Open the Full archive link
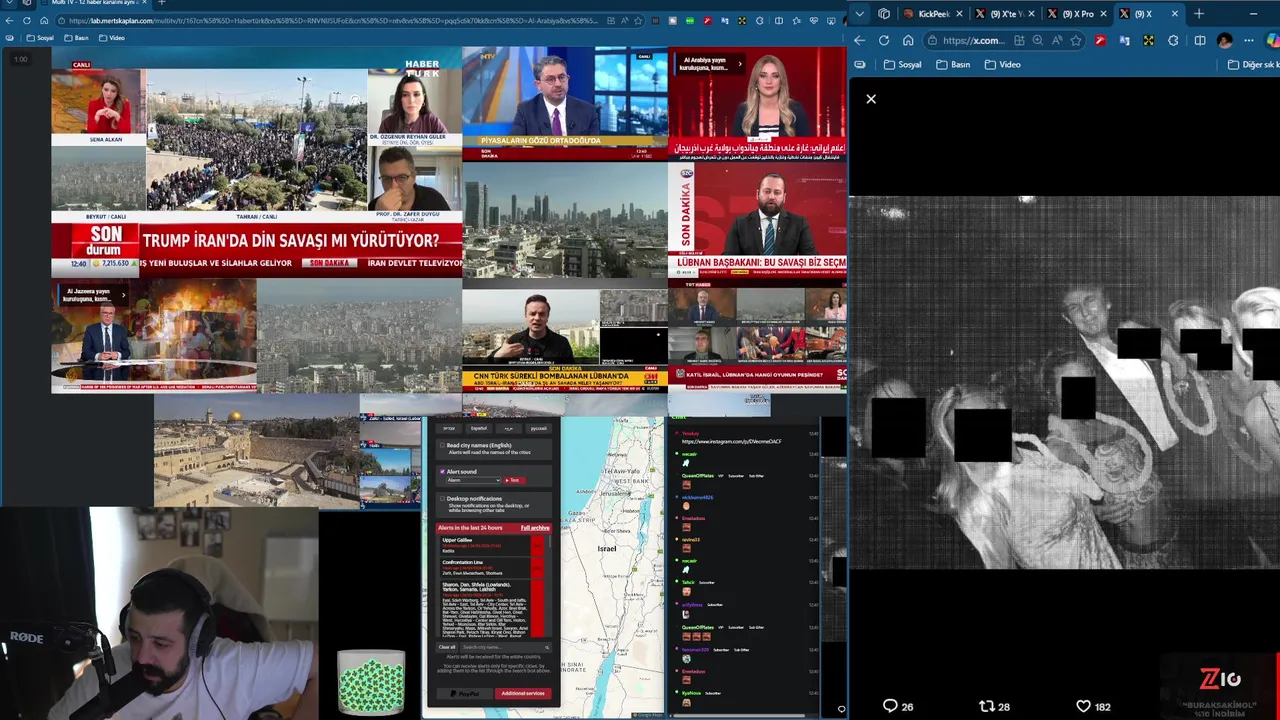The height and width of the screenshot is (720, 1280). tap(535, 528)
